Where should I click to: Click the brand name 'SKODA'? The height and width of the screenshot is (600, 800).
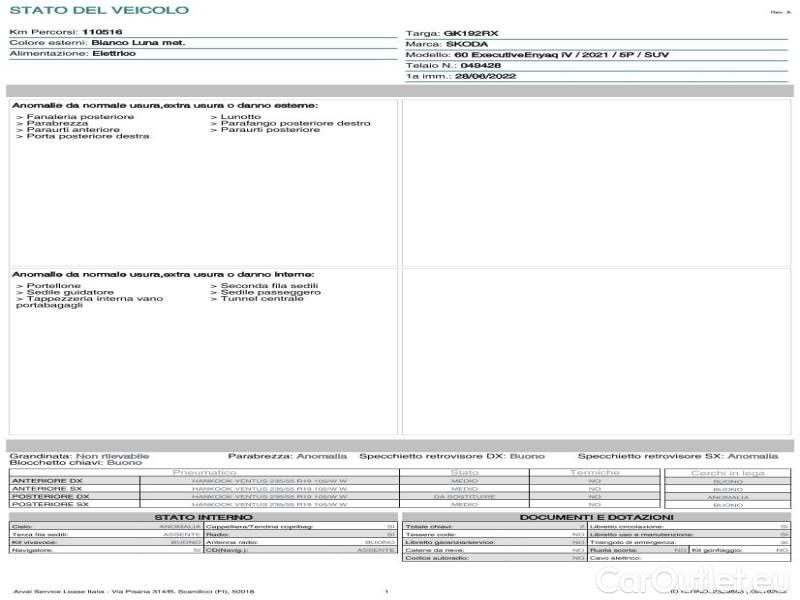pyautogui.click(x=467, y=44)
